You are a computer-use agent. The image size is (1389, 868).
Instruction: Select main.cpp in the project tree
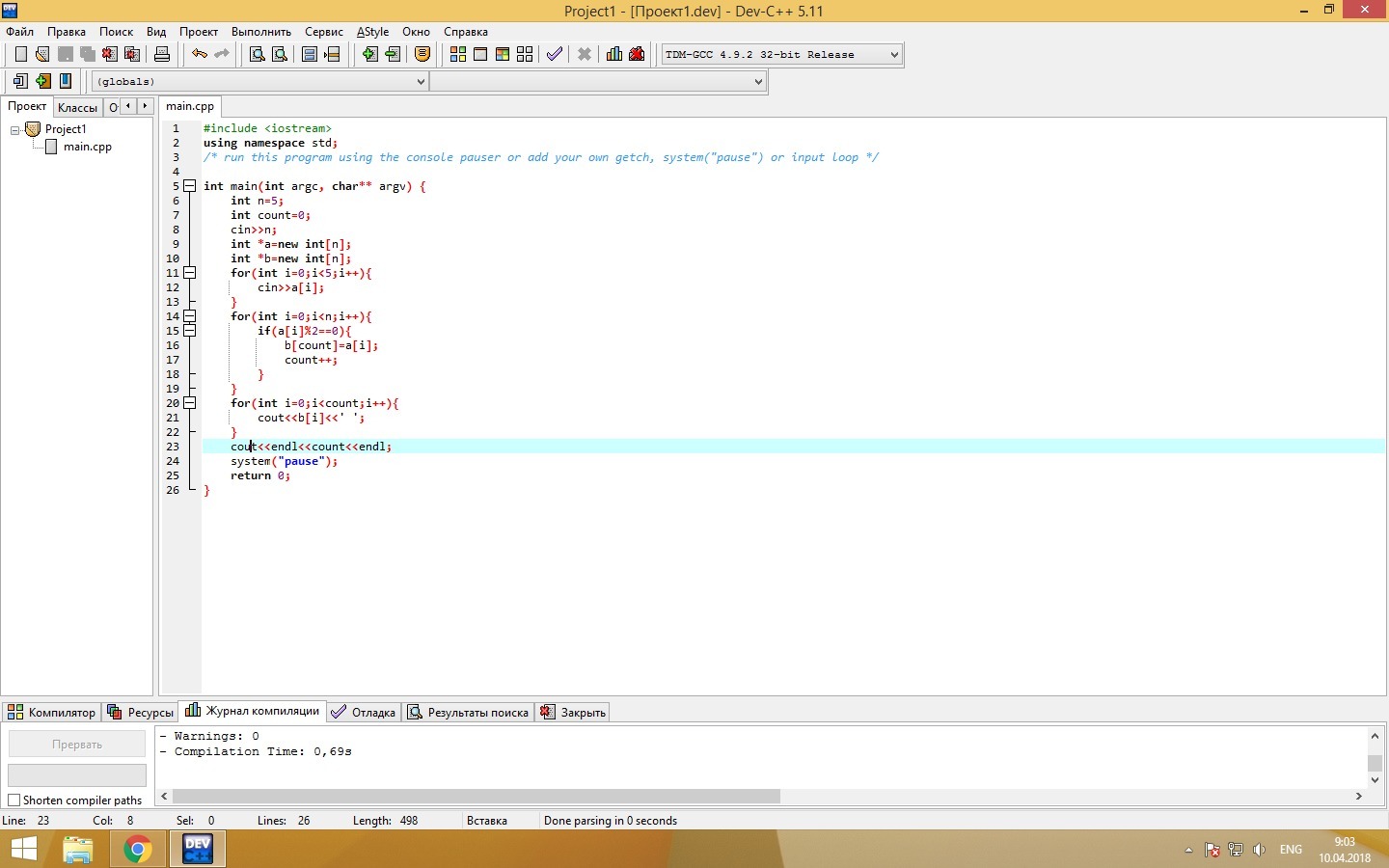point(87,147)
